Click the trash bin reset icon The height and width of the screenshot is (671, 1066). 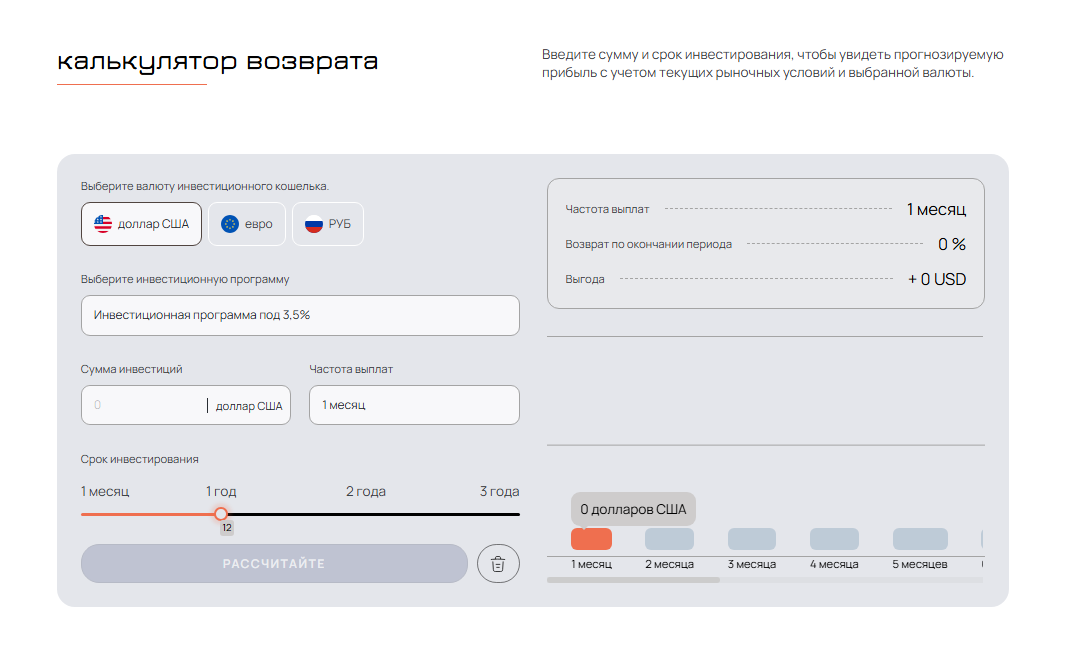click(498, 564)
